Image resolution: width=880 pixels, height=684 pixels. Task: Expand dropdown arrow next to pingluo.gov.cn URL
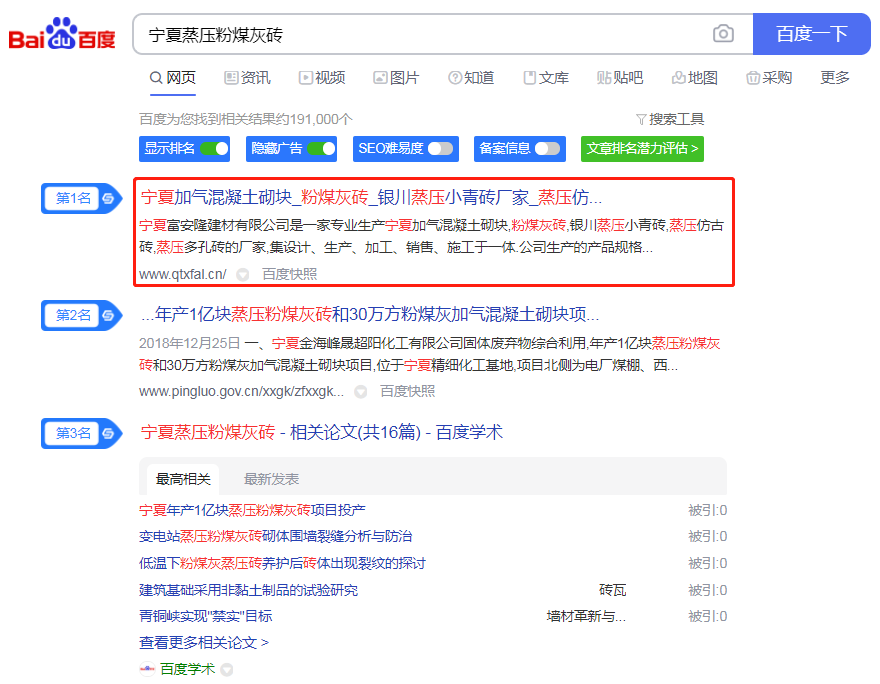tap(361, 392)
